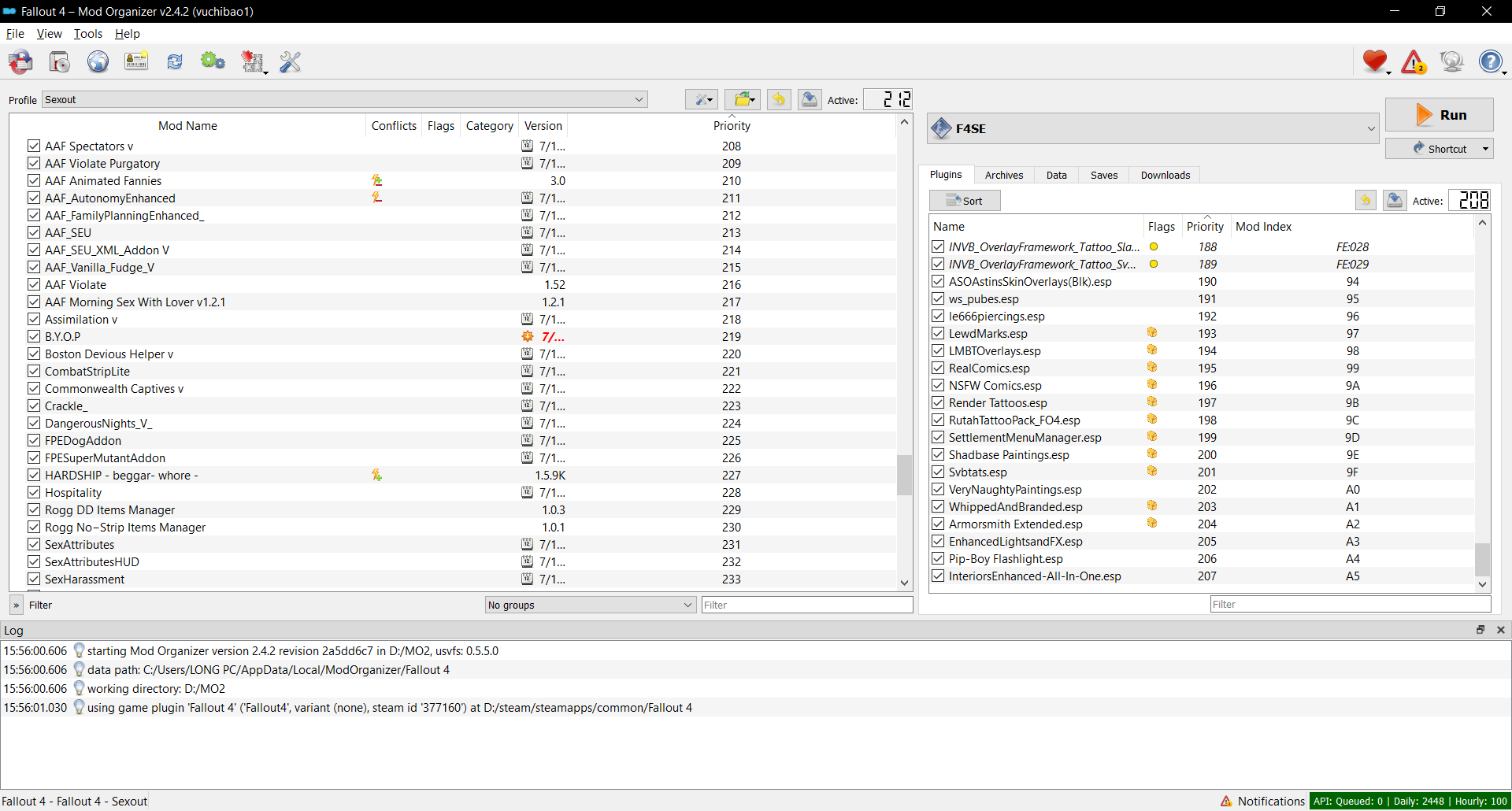Viewport: 1512px width, 811px height.
Task: Click the blue Help question mark icon
Action: [1491, 61]
